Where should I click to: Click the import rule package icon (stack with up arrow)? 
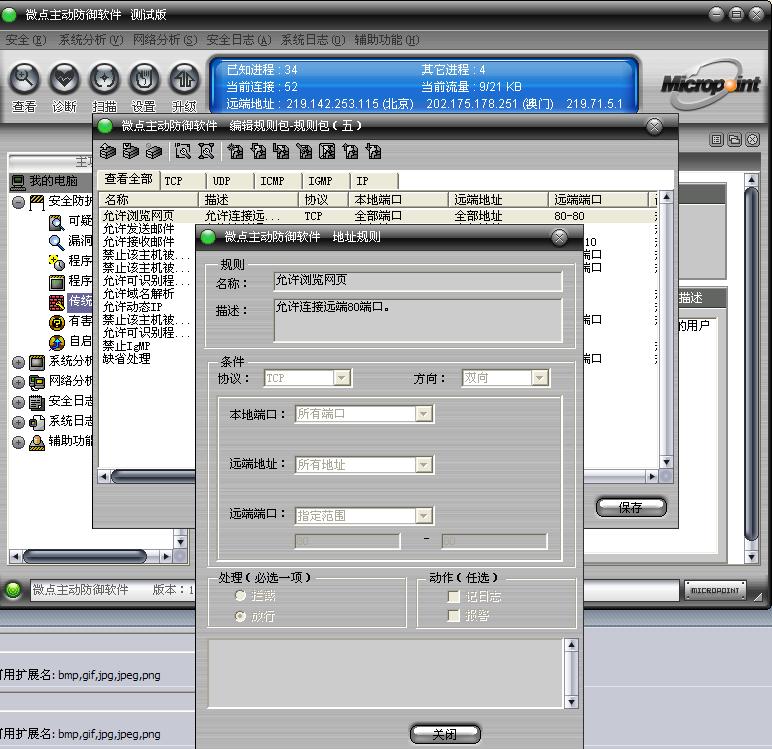coord(107,151)
